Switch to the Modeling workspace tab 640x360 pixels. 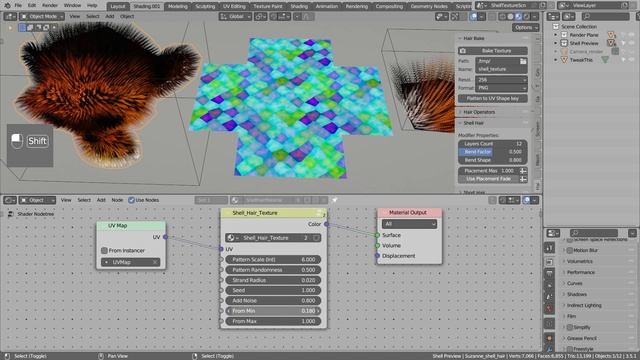pos(178,7)
